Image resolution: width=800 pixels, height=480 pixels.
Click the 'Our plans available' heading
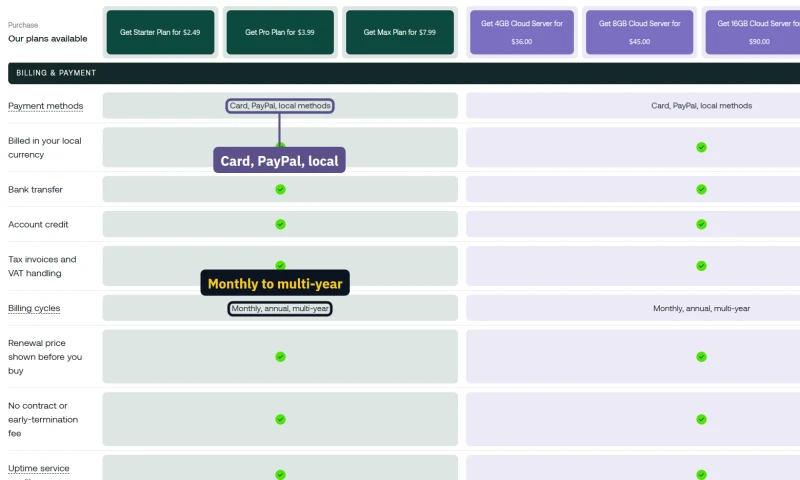click(47, 39)
